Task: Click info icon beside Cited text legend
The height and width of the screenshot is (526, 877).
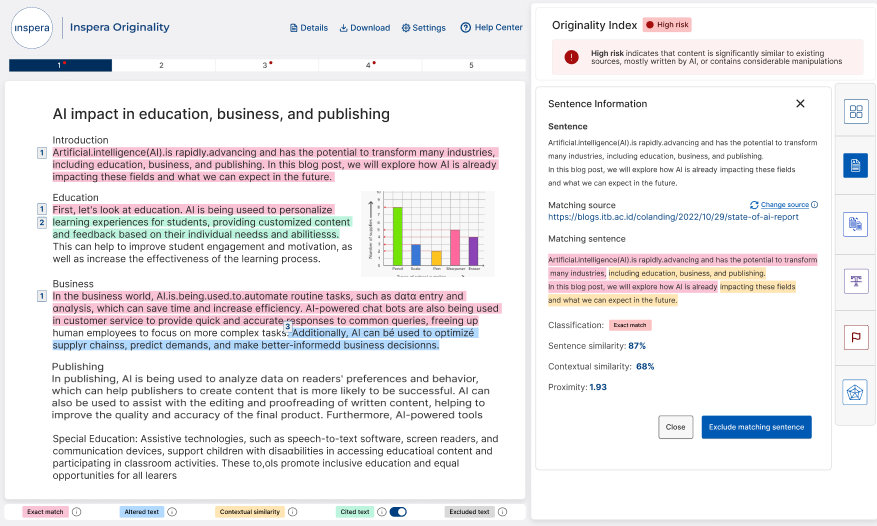Action: click(x=381, y=511)
